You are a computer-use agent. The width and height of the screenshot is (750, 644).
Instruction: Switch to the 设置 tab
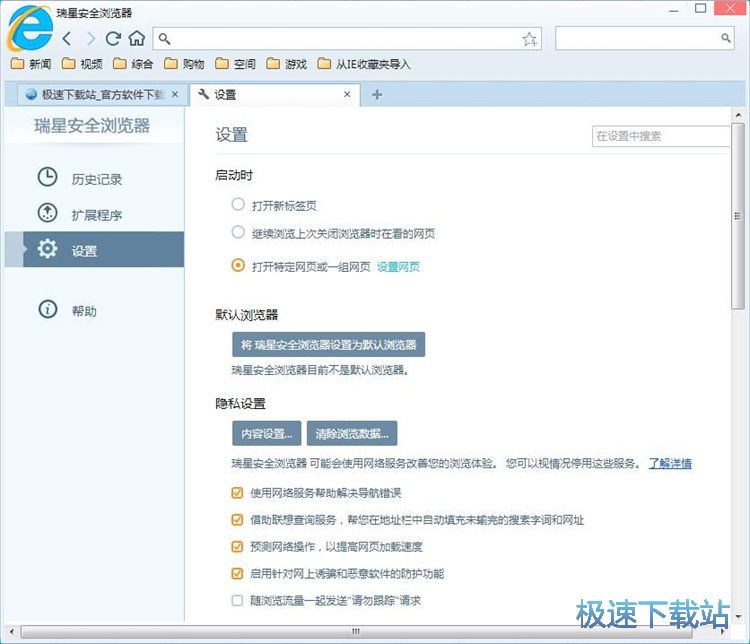[275, 94]
